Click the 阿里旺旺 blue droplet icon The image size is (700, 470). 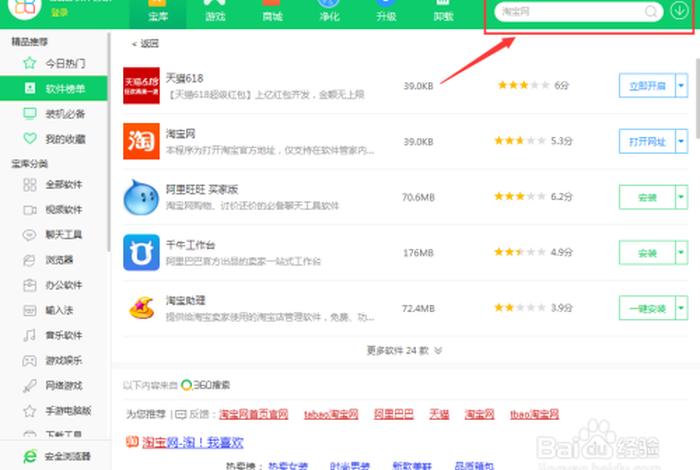coord(141,197)
